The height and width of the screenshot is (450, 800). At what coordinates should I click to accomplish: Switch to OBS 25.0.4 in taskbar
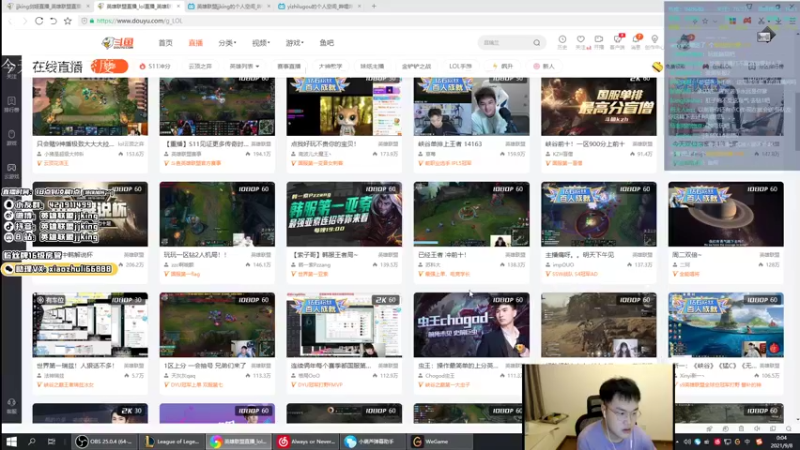click(105, 441)
